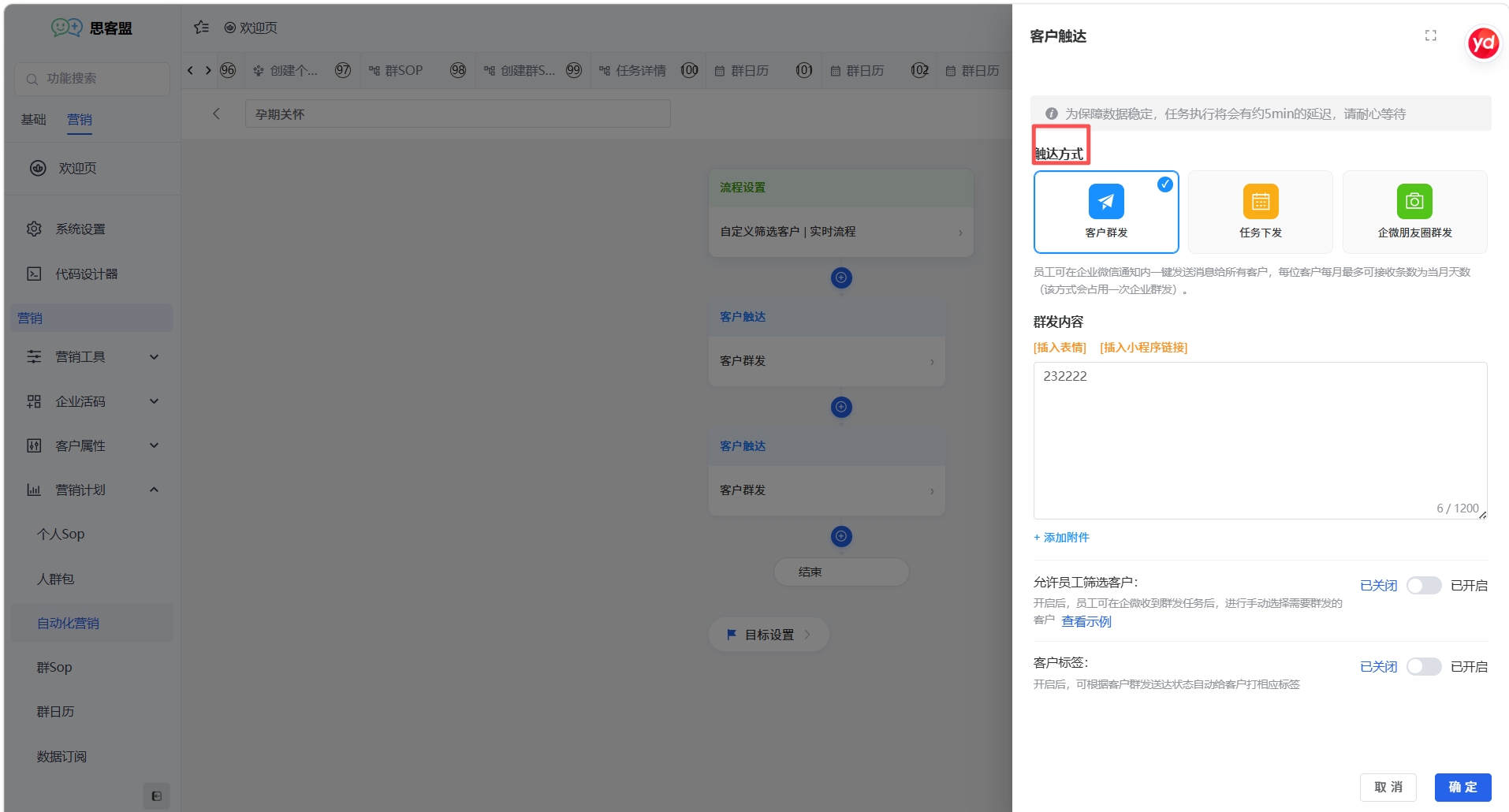Click the 确定 button
This screenshot has width=1509, height=812.
pos(1462,787)
